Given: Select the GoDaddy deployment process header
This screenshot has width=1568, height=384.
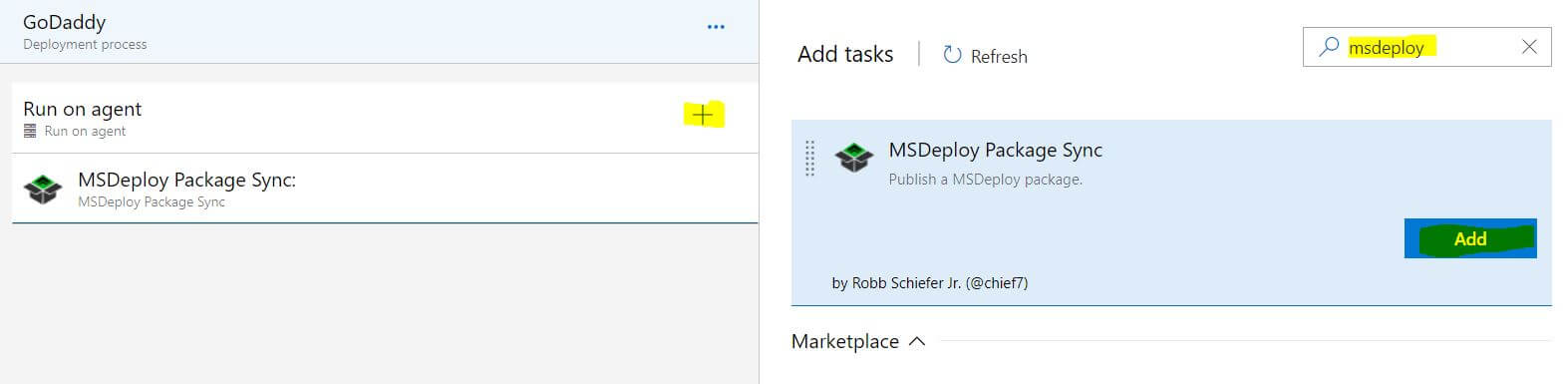Looking at the screenshot, I should coord(379,32).
